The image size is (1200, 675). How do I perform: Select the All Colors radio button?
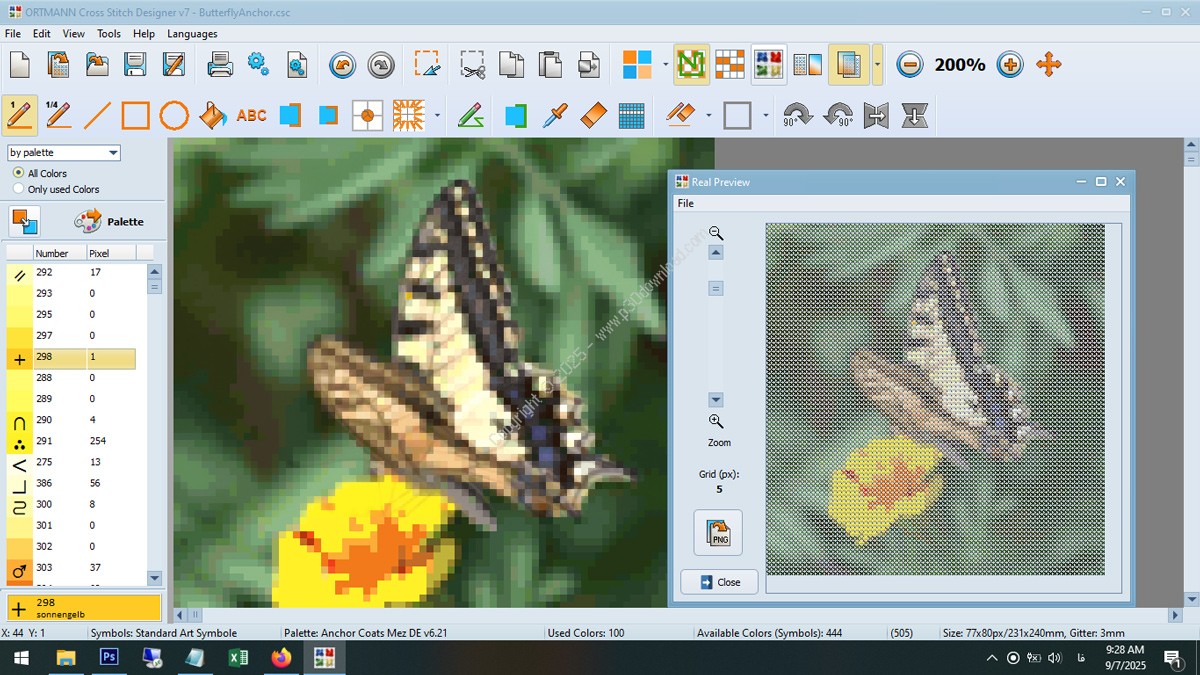click(18, 173)
